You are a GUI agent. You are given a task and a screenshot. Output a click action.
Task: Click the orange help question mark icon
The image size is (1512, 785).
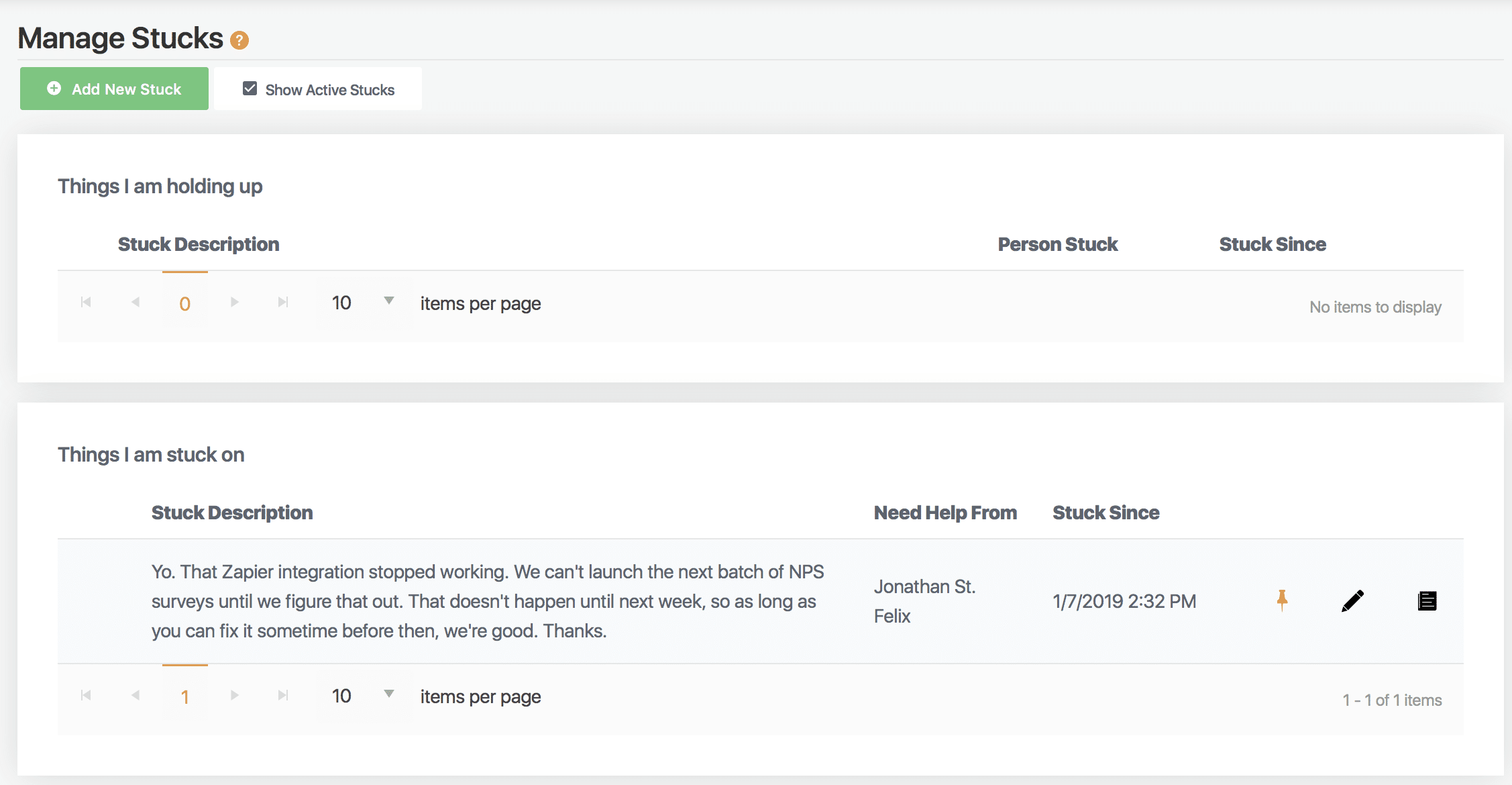click(239, 40)
